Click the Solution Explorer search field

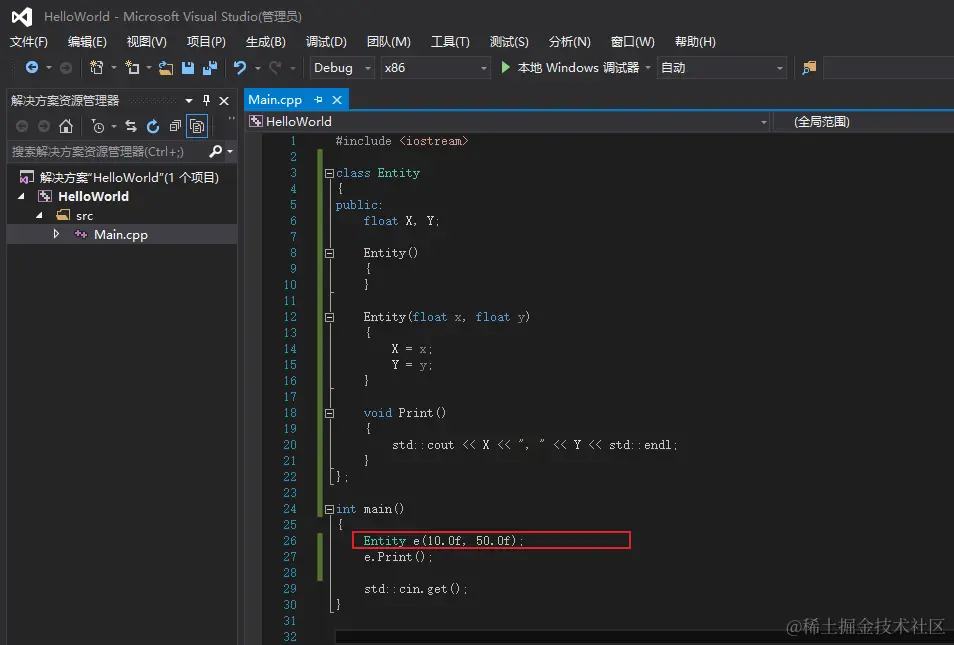pyautogui.click(x=108, y=152)
